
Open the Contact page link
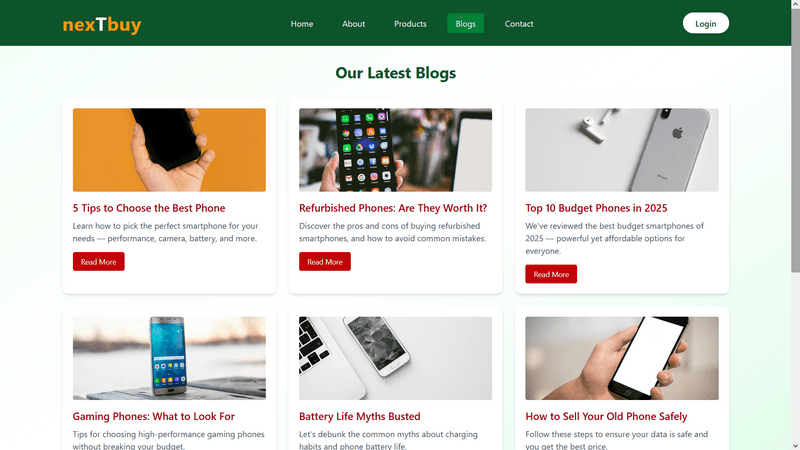[519, 23]
